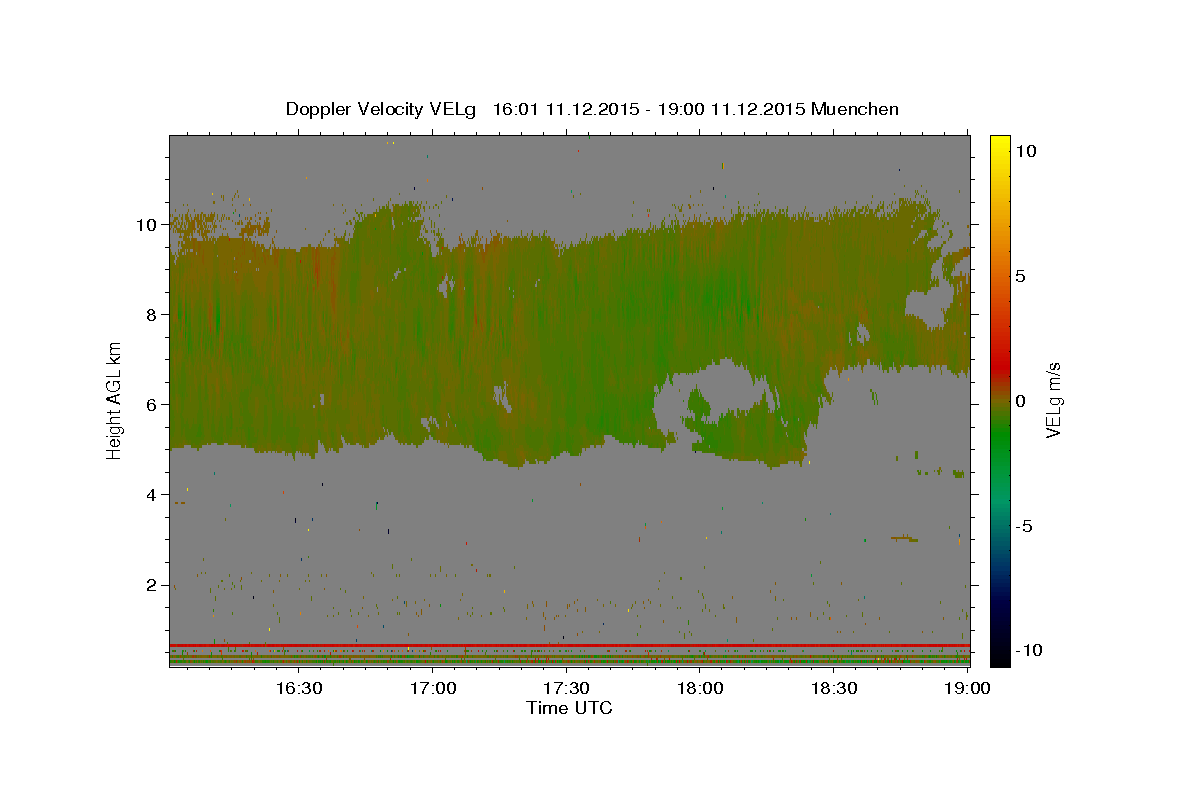Click the 17:00 time tick label
Image resolution: width=1200 pixels, height=800 pixels.
coord(432,688)
